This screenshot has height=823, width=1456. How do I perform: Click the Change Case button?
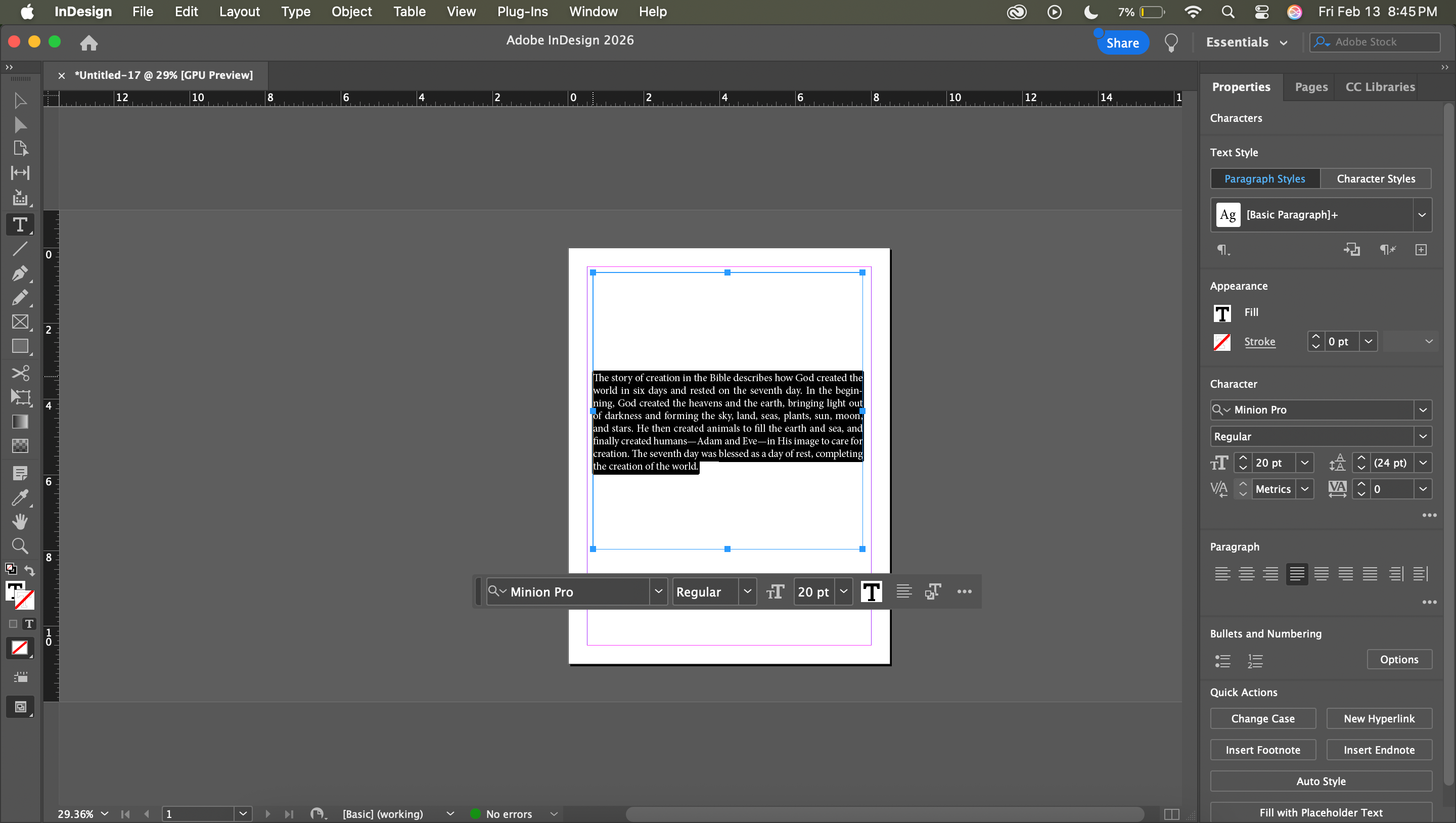pos(1262,718)
